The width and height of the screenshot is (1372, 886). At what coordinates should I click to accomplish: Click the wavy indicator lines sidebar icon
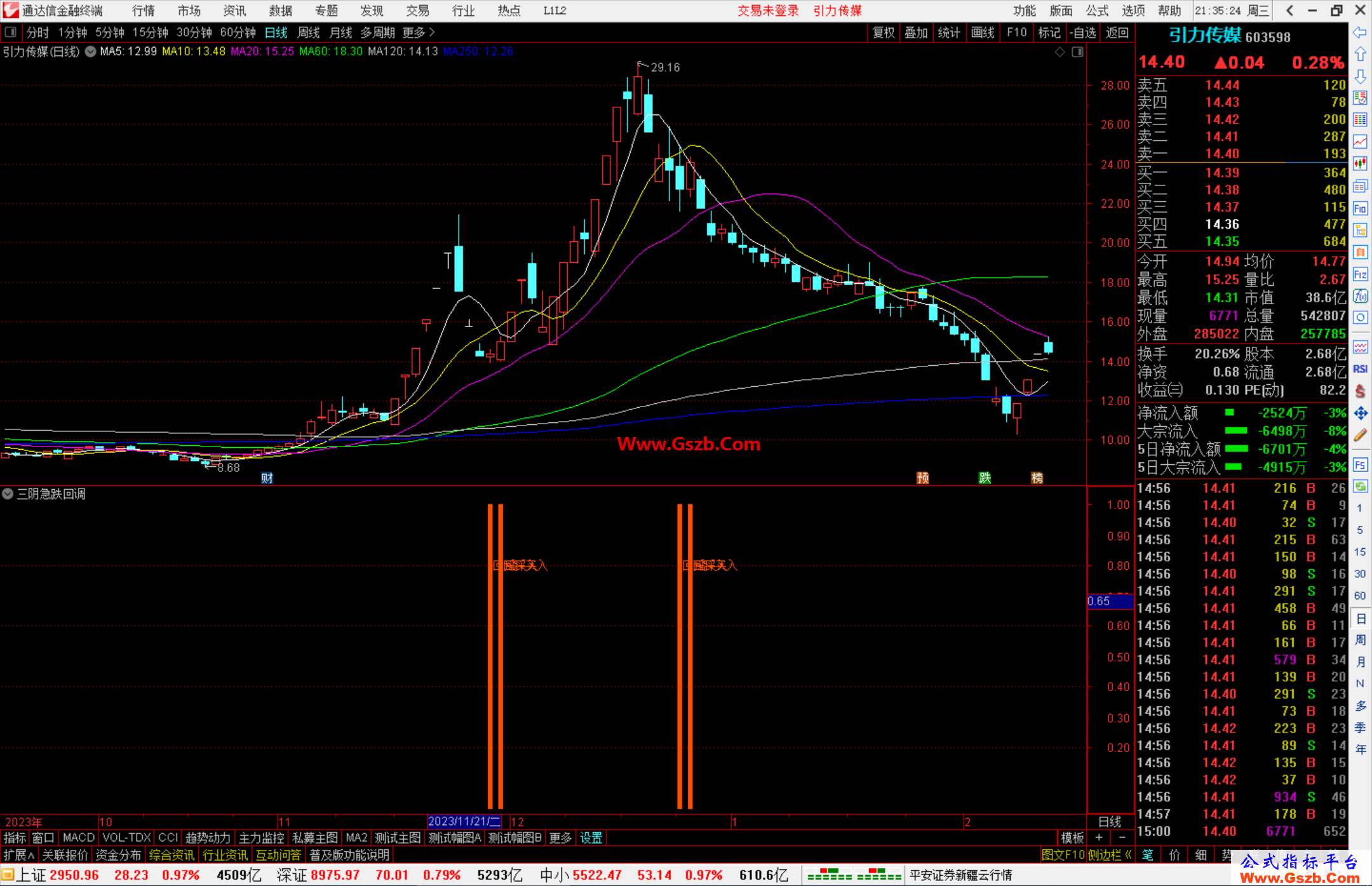coord(1360,347)
